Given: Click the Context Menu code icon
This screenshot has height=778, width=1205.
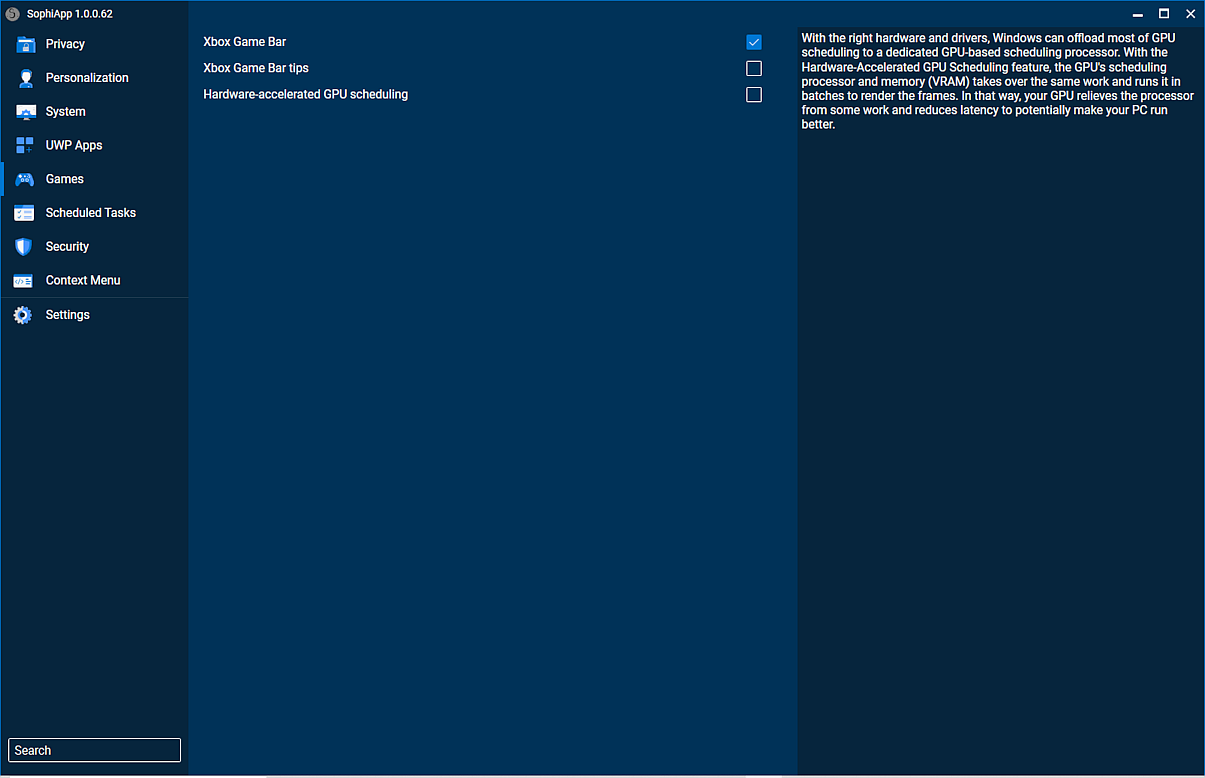Looking at the screenshot, I should [25, 281].
